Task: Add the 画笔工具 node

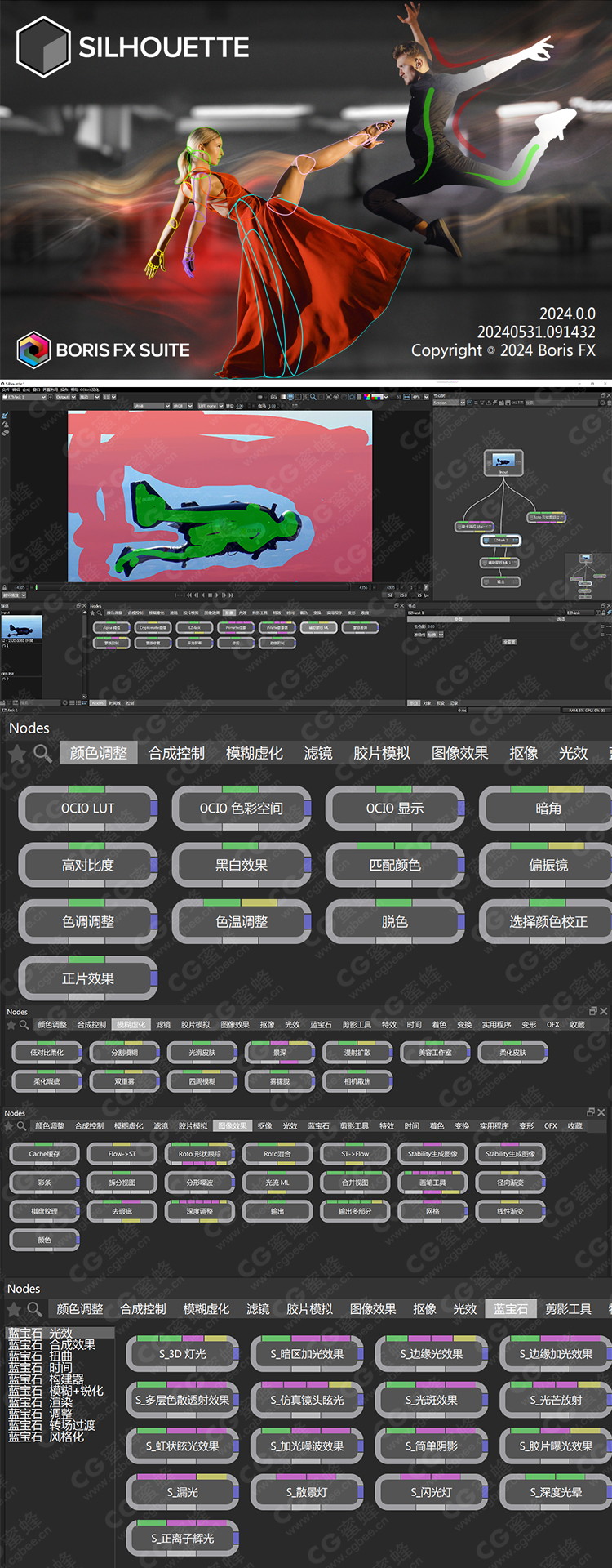Action: 432,1183
